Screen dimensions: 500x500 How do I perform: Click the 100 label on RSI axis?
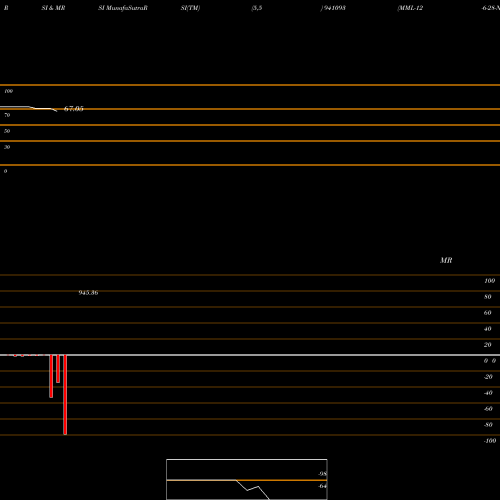point(9,91)
